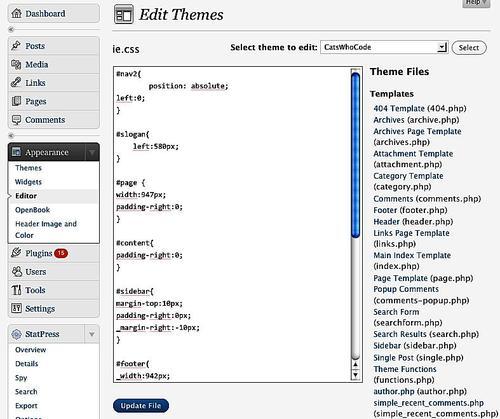Viewport: 500px width, 419px height.
Task: Click the editor scroll down arrow
Action: pos(356,375)
